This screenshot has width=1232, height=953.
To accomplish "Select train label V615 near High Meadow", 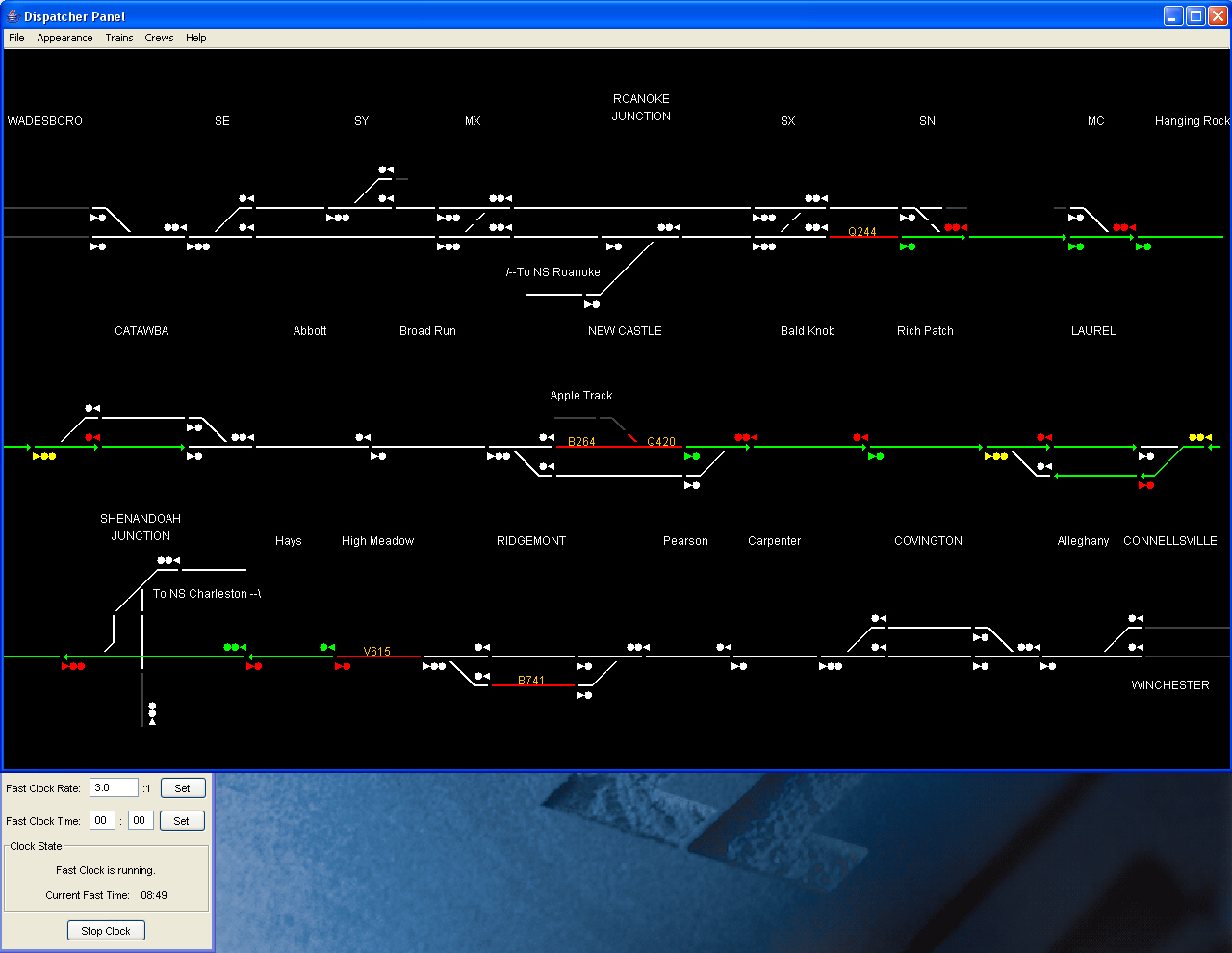I will pos(377,652).
